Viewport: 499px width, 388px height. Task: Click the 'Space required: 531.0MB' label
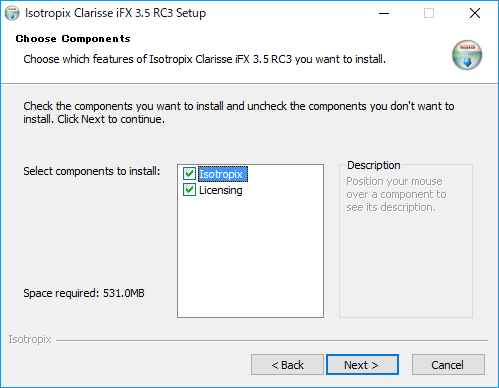point(84,293)
